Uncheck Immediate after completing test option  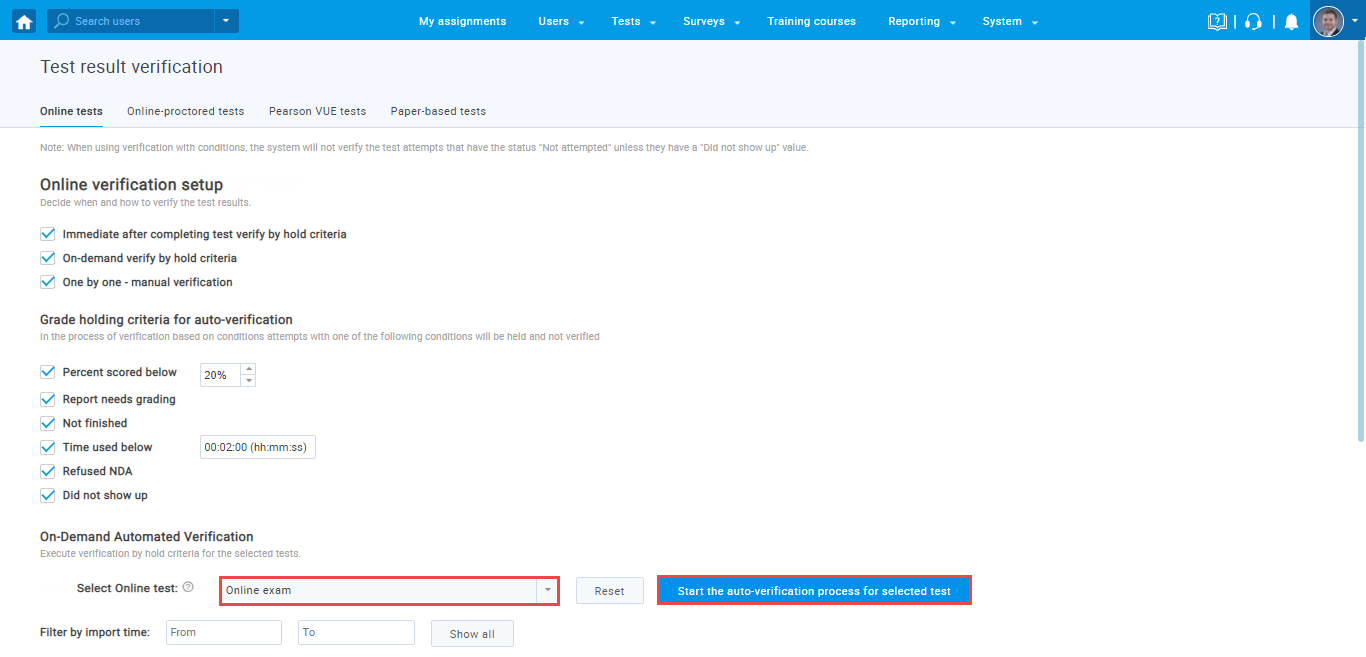tap(47, 234)
